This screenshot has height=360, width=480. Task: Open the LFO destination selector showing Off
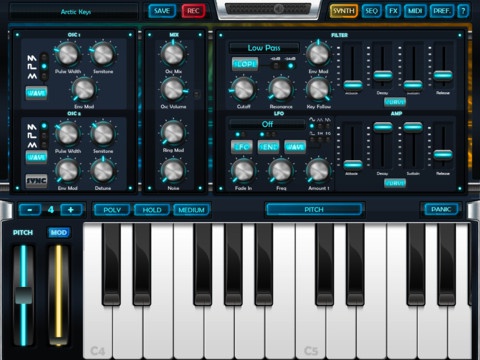coord(267,124)
